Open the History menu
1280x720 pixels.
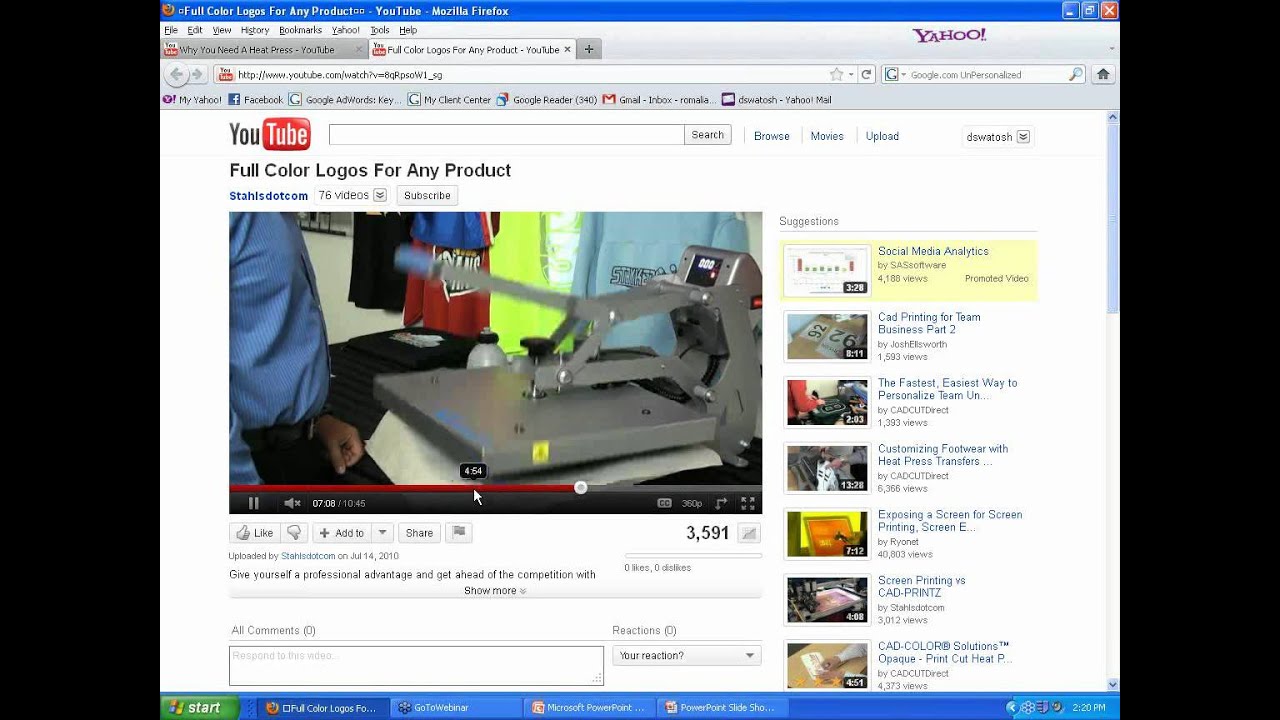tap(254, 30)
